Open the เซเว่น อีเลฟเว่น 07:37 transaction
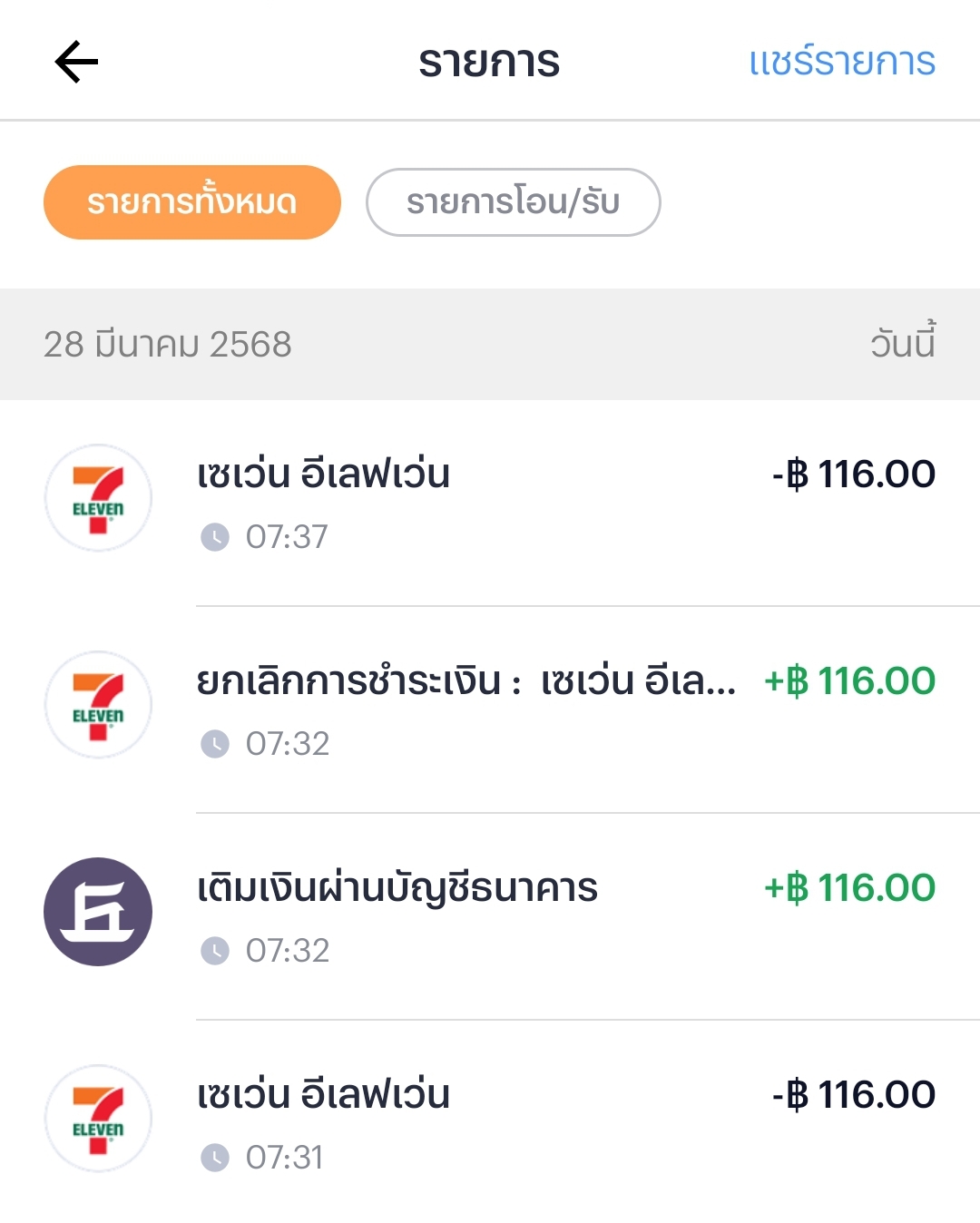 click(490, 503)
